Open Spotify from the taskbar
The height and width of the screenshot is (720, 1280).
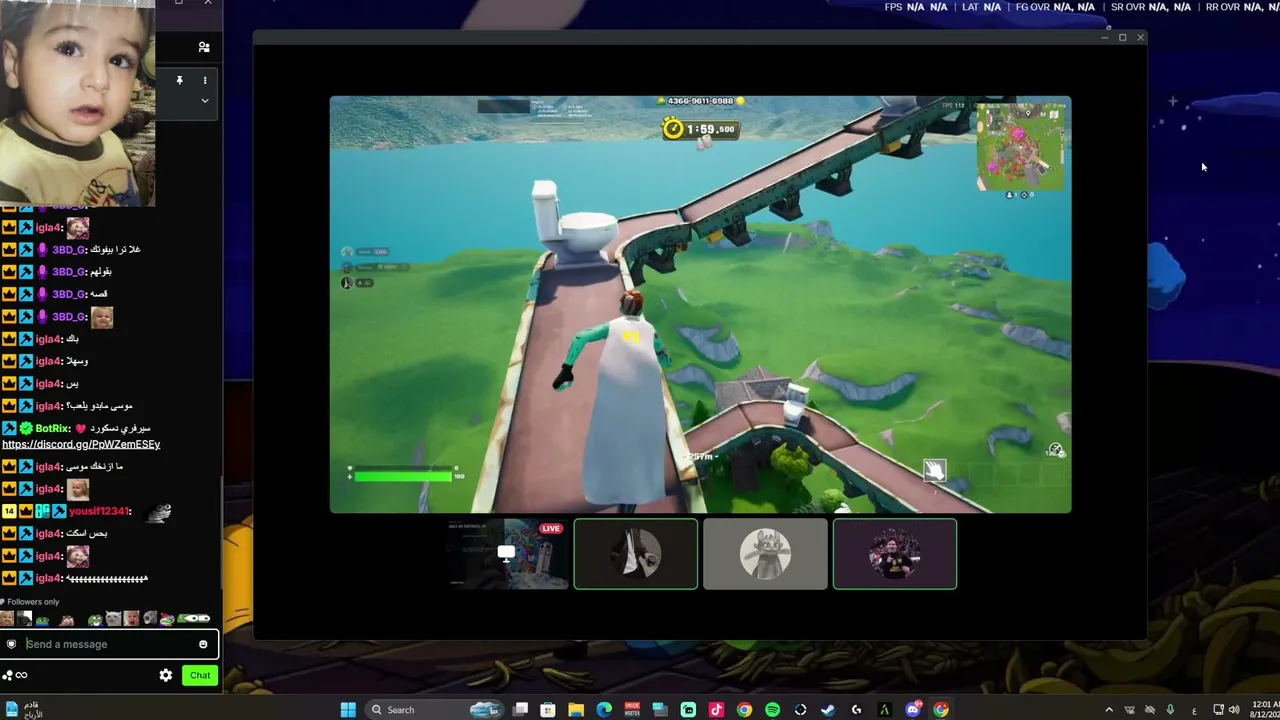(772, 710)
